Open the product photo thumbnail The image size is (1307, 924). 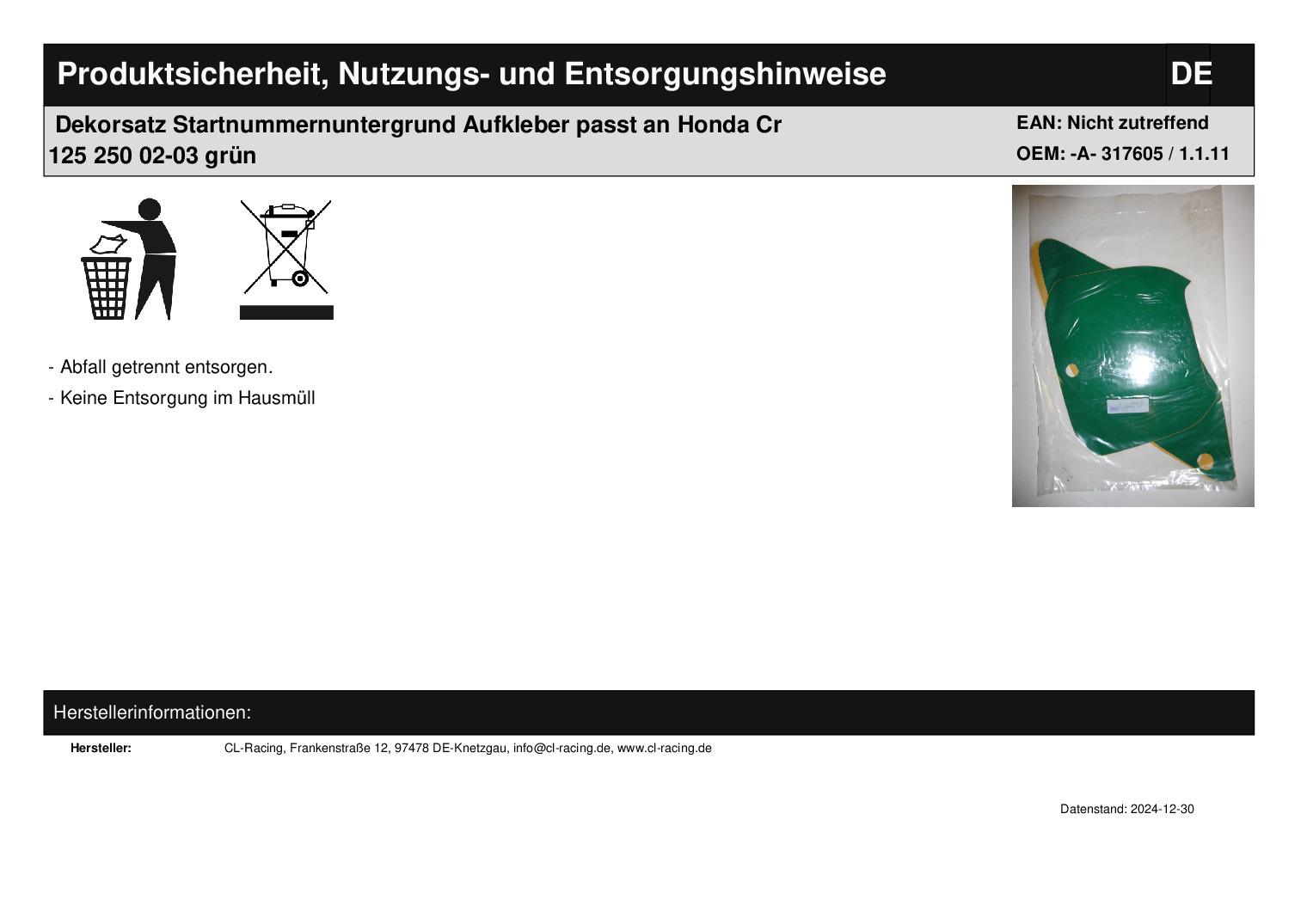click(1132, 346)
